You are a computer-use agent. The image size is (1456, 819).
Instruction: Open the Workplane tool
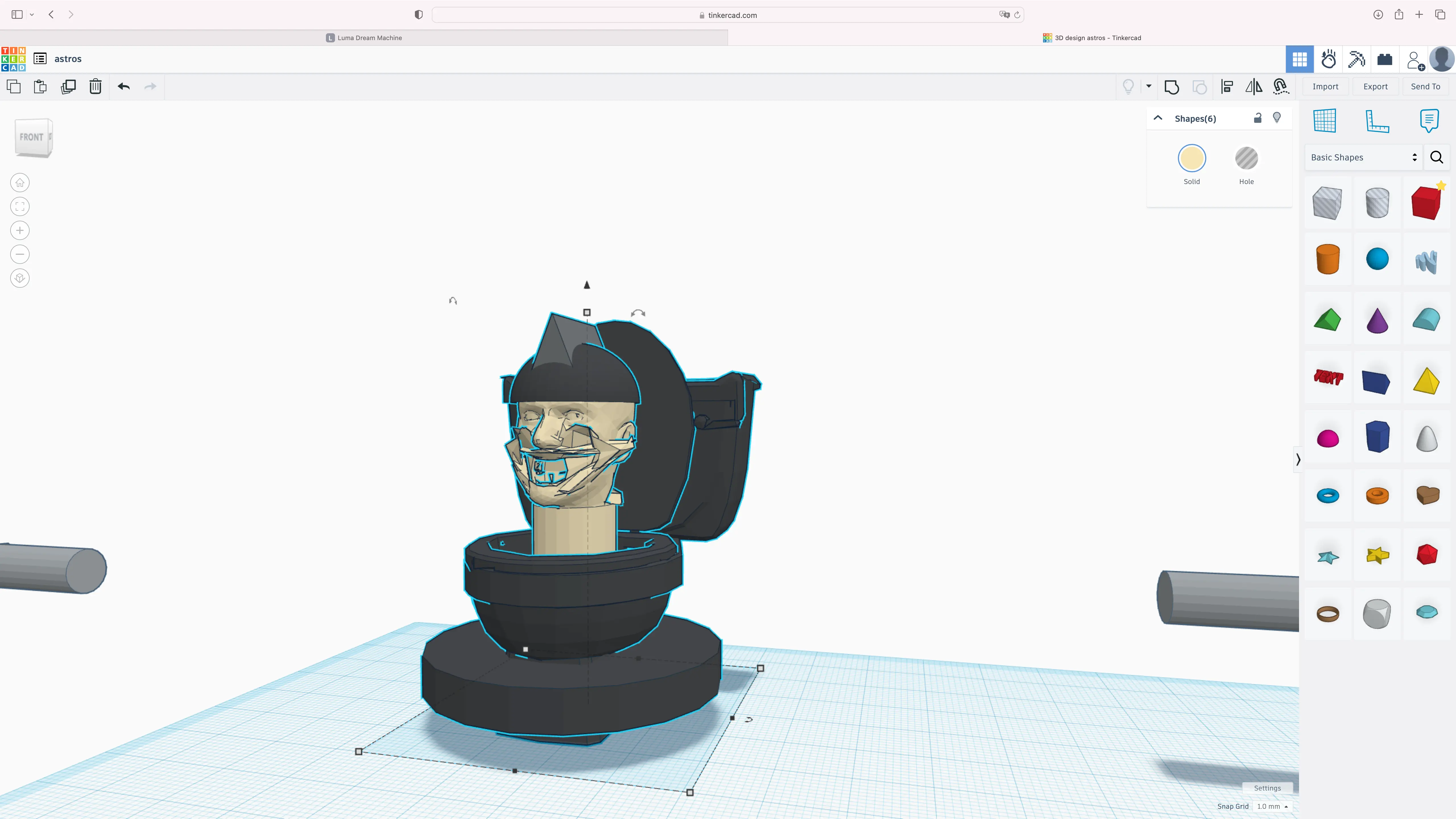click(1324, 120)
